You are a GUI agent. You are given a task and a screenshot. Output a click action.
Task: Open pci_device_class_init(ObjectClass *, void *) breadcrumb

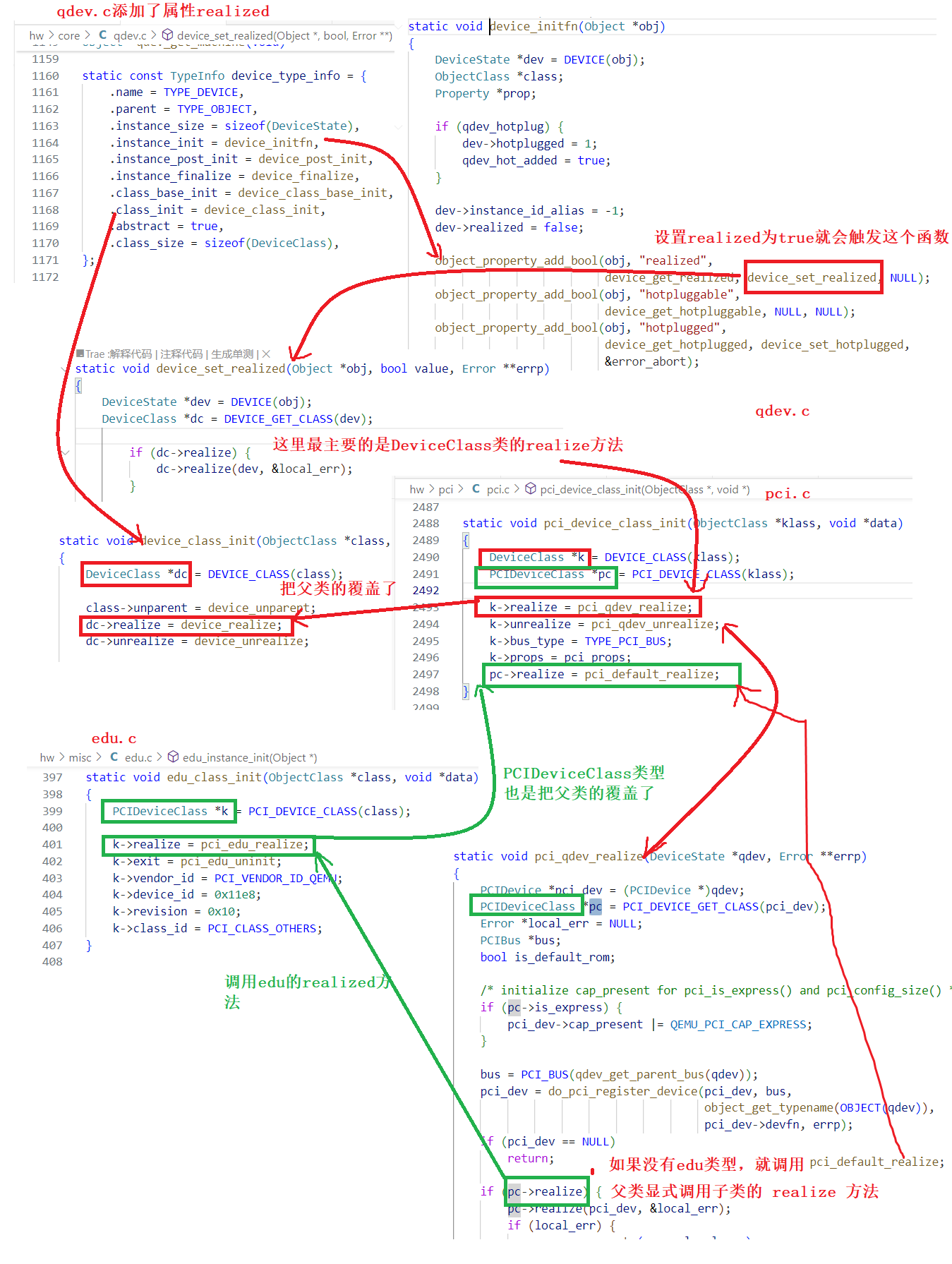645,489
